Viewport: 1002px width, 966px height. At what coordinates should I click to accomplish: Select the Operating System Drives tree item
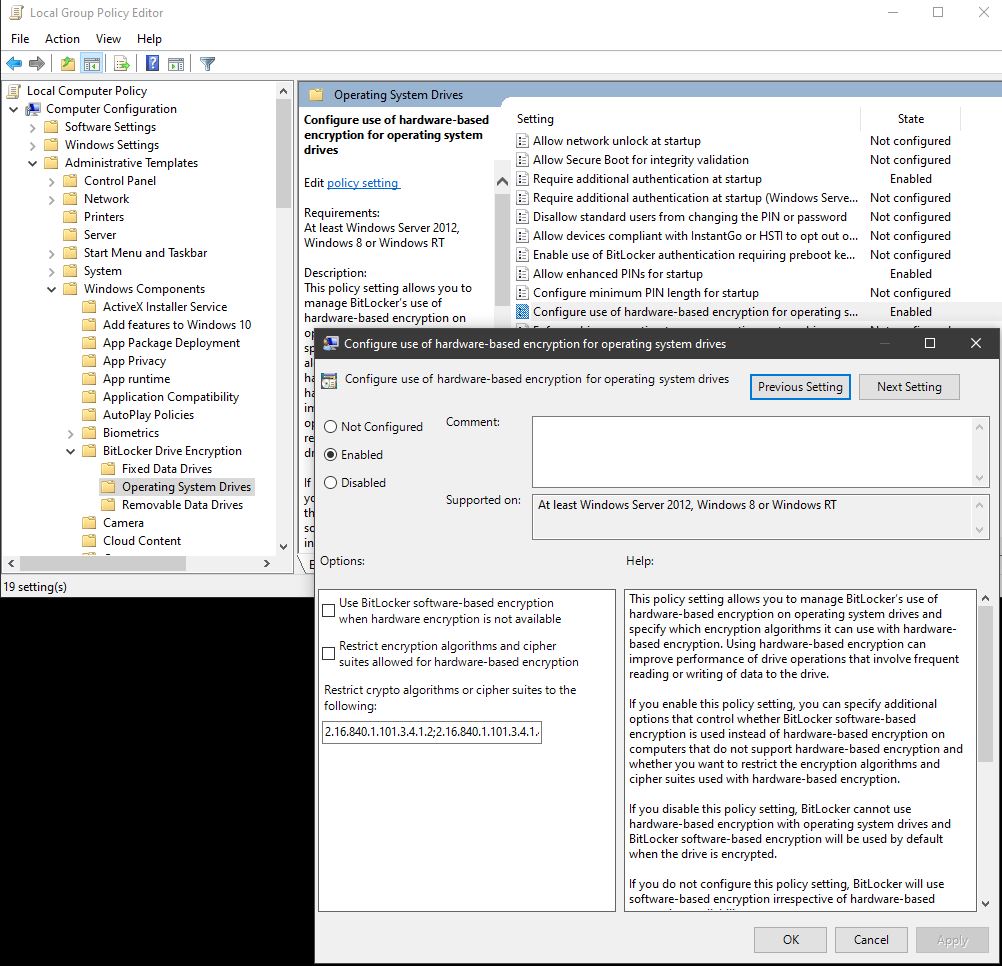click(186, 487)
